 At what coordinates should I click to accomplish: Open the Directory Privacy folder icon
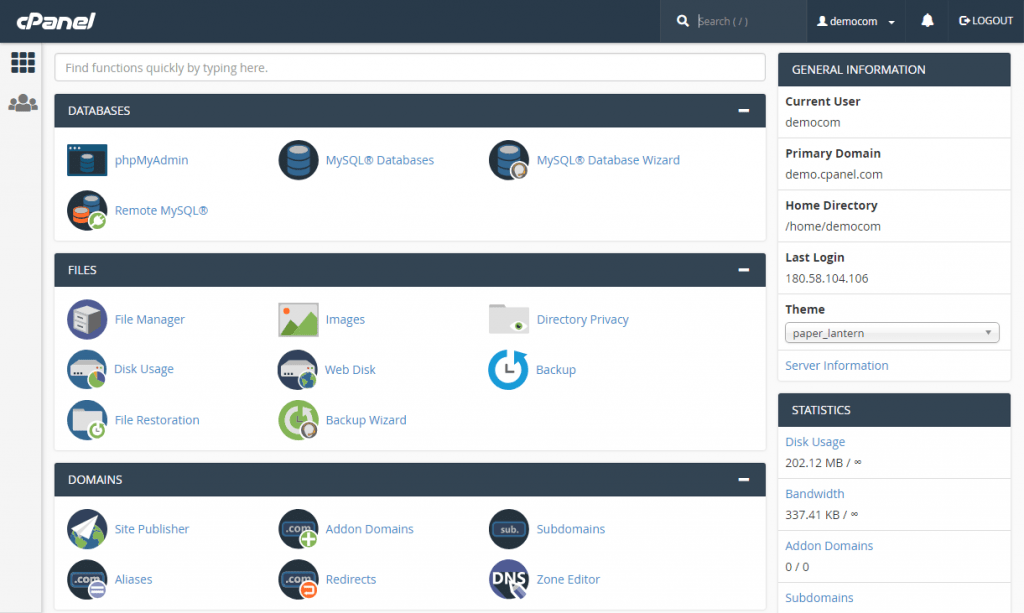(x=509, y=319)
